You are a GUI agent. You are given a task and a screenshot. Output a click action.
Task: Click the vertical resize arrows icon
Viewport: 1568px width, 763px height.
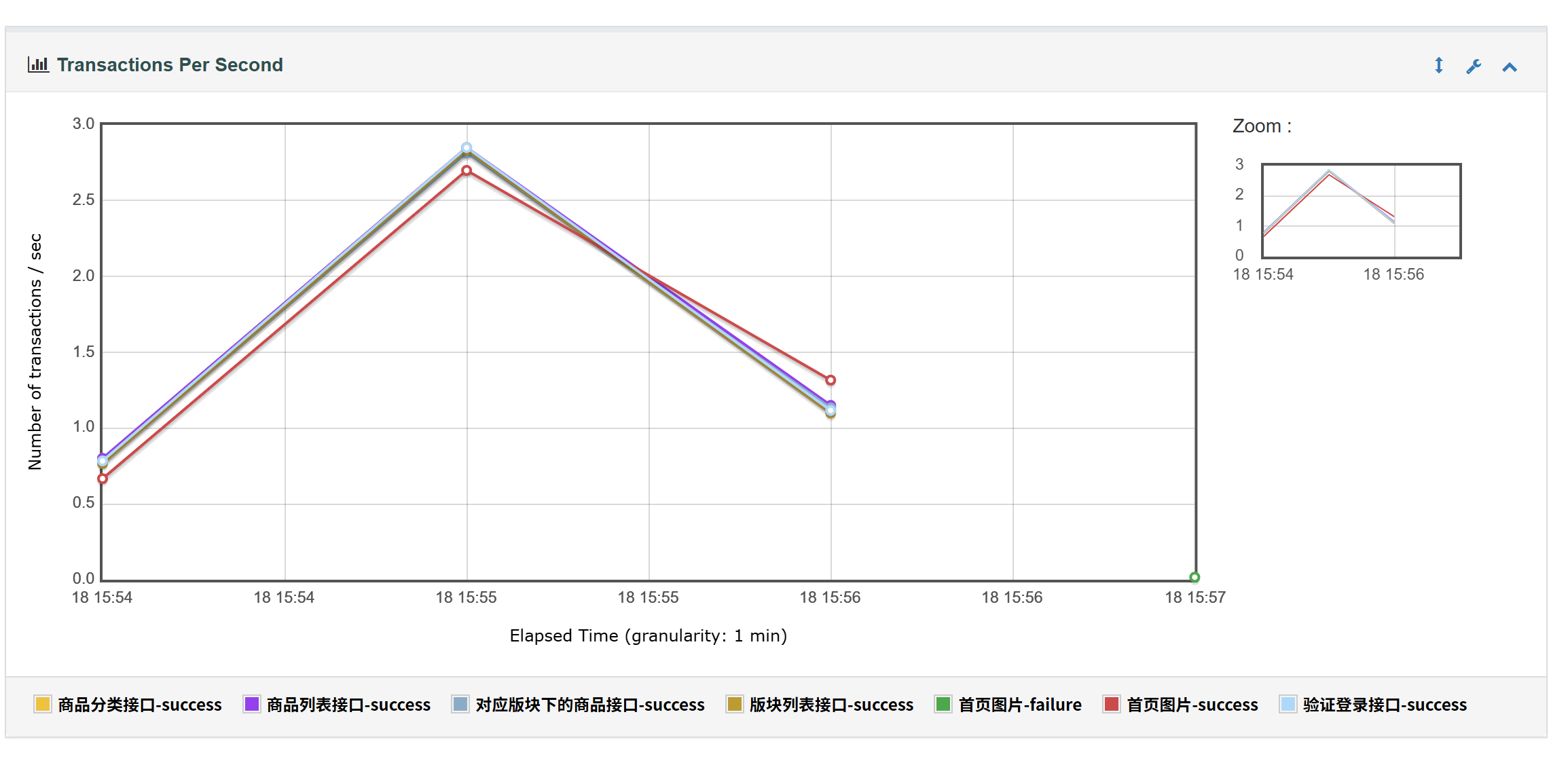[1438, 65]
